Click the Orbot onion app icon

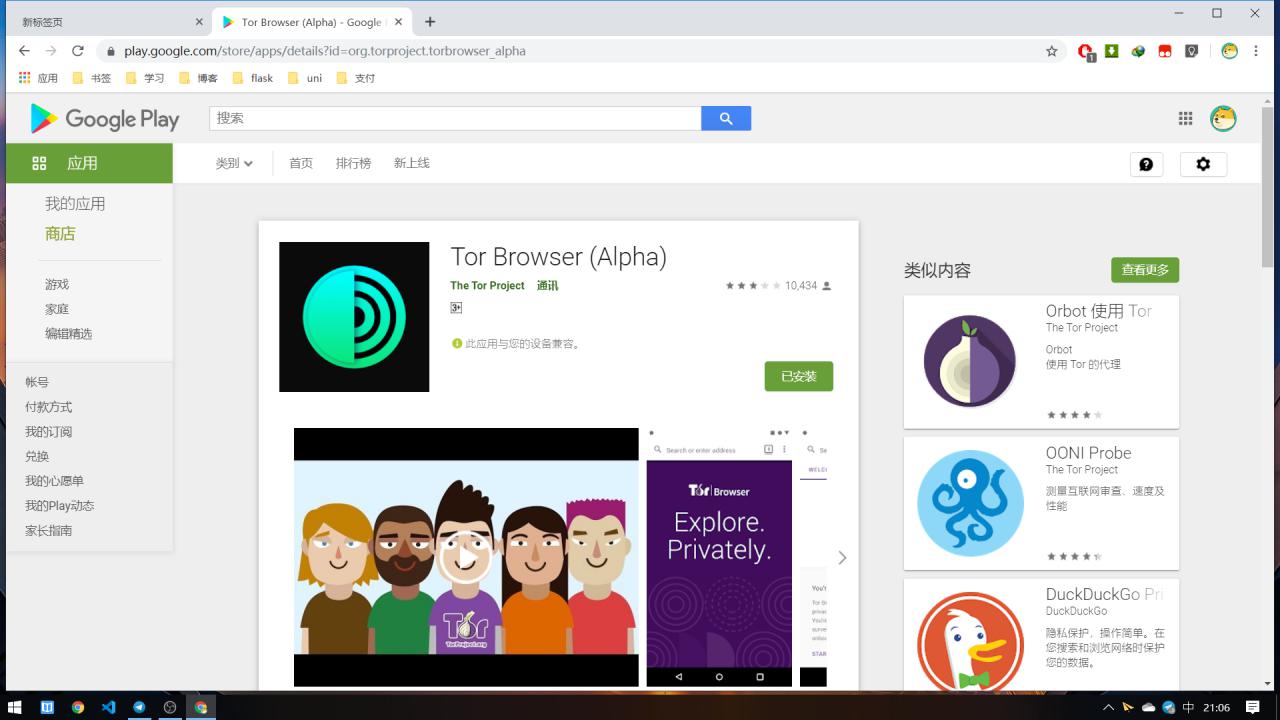pyautogui.click(x=969, y=361)
